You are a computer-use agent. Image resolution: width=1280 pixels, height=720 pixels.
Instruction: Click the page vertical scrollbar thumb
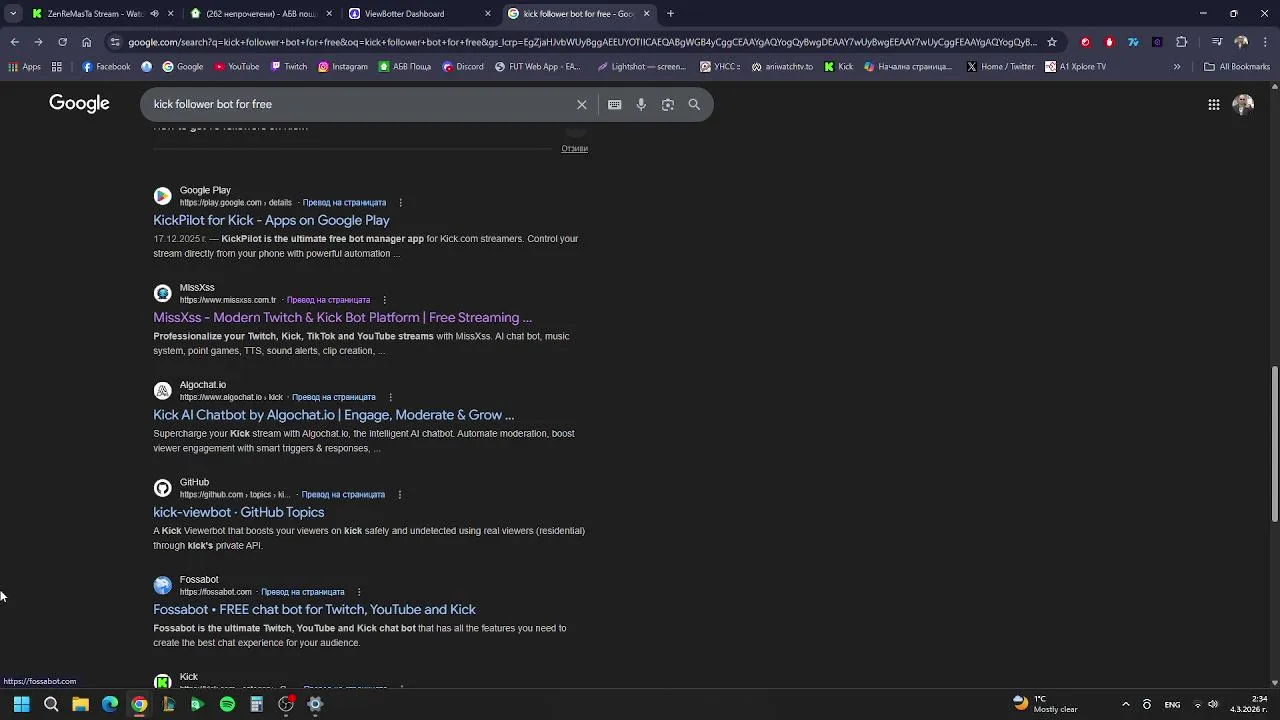[1274, 444]
